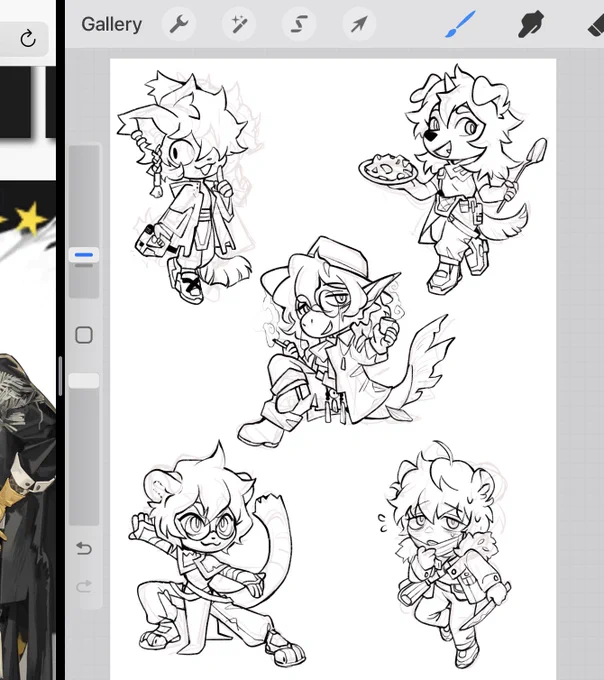Select the Selection S-shaped tool

[x=299, y=24]
